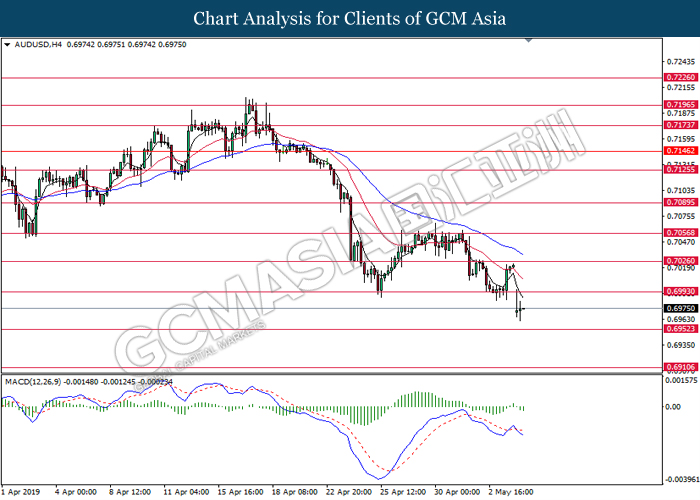
Task: Click the 0.70755 price axis value
Action: [681, 216]
